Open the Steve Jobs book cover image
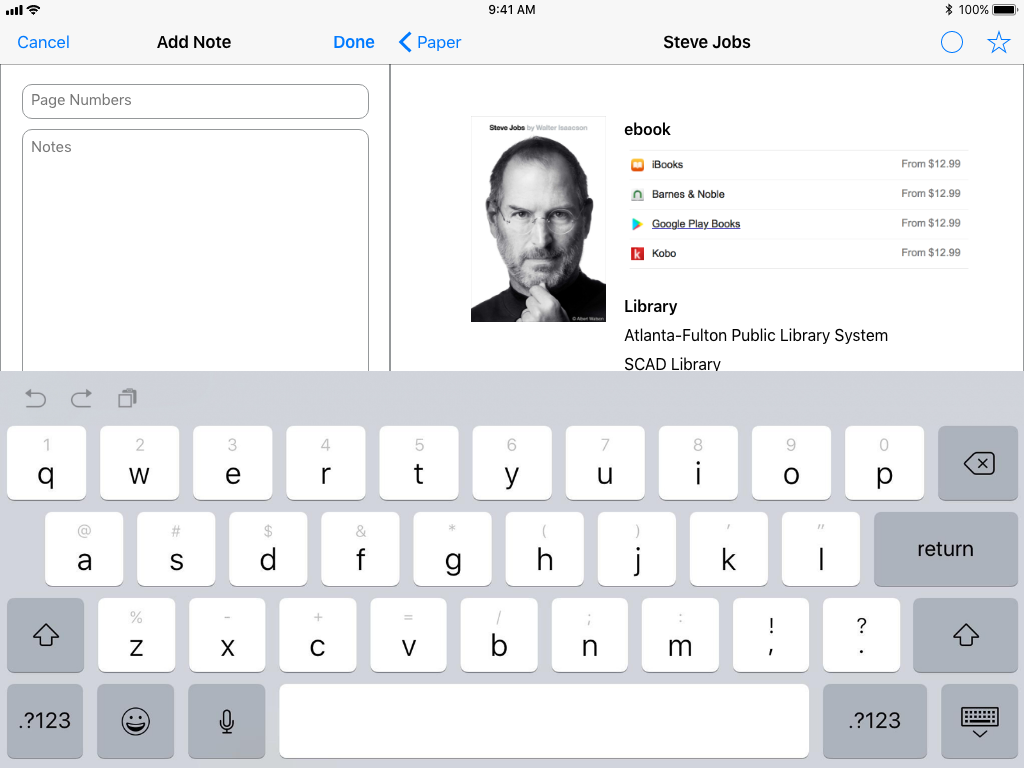Screen dimensions: 1024x768 click(x=538, y=219)
